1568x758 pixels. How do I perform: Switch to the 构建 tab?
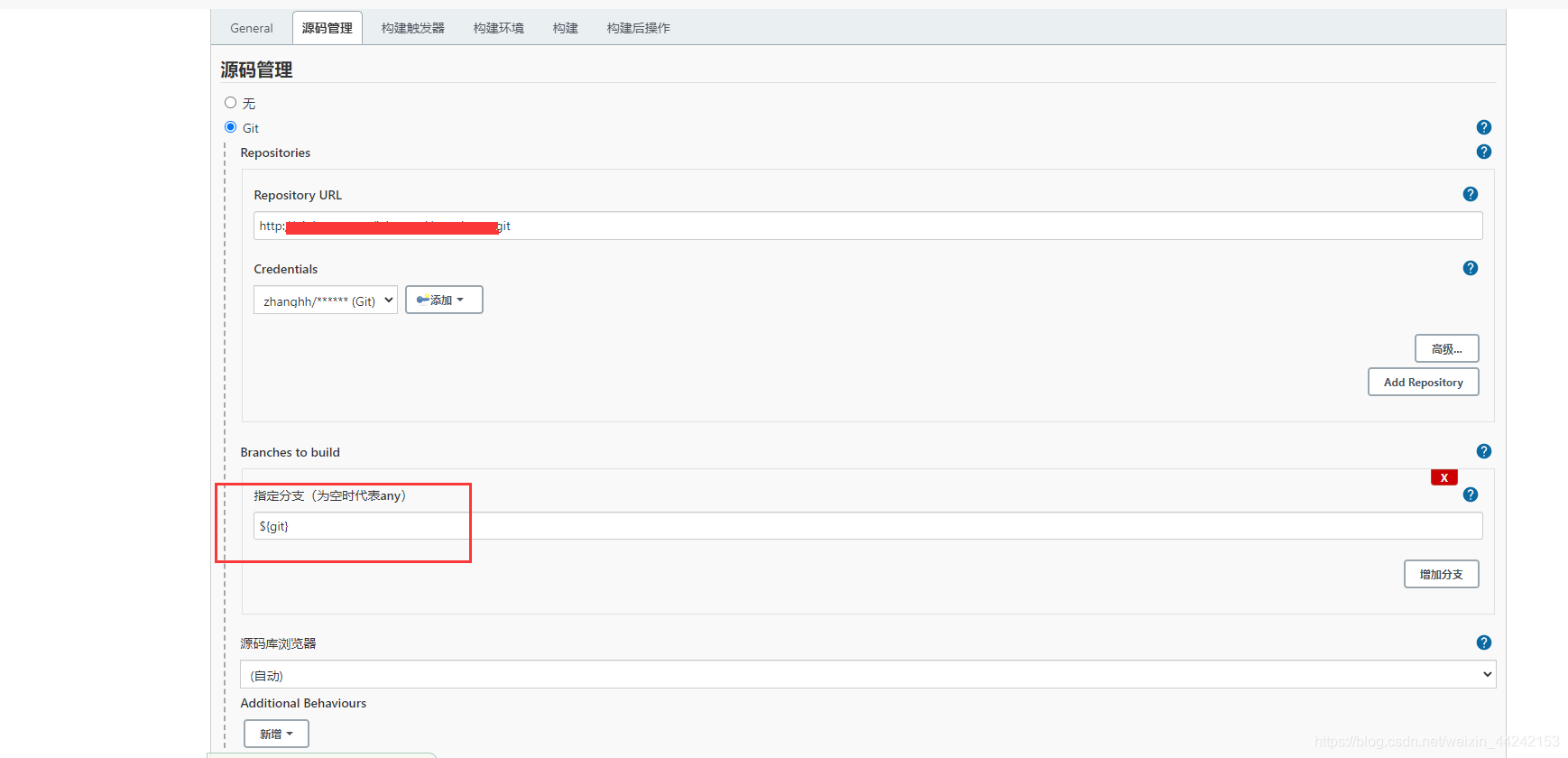[565, 28]
